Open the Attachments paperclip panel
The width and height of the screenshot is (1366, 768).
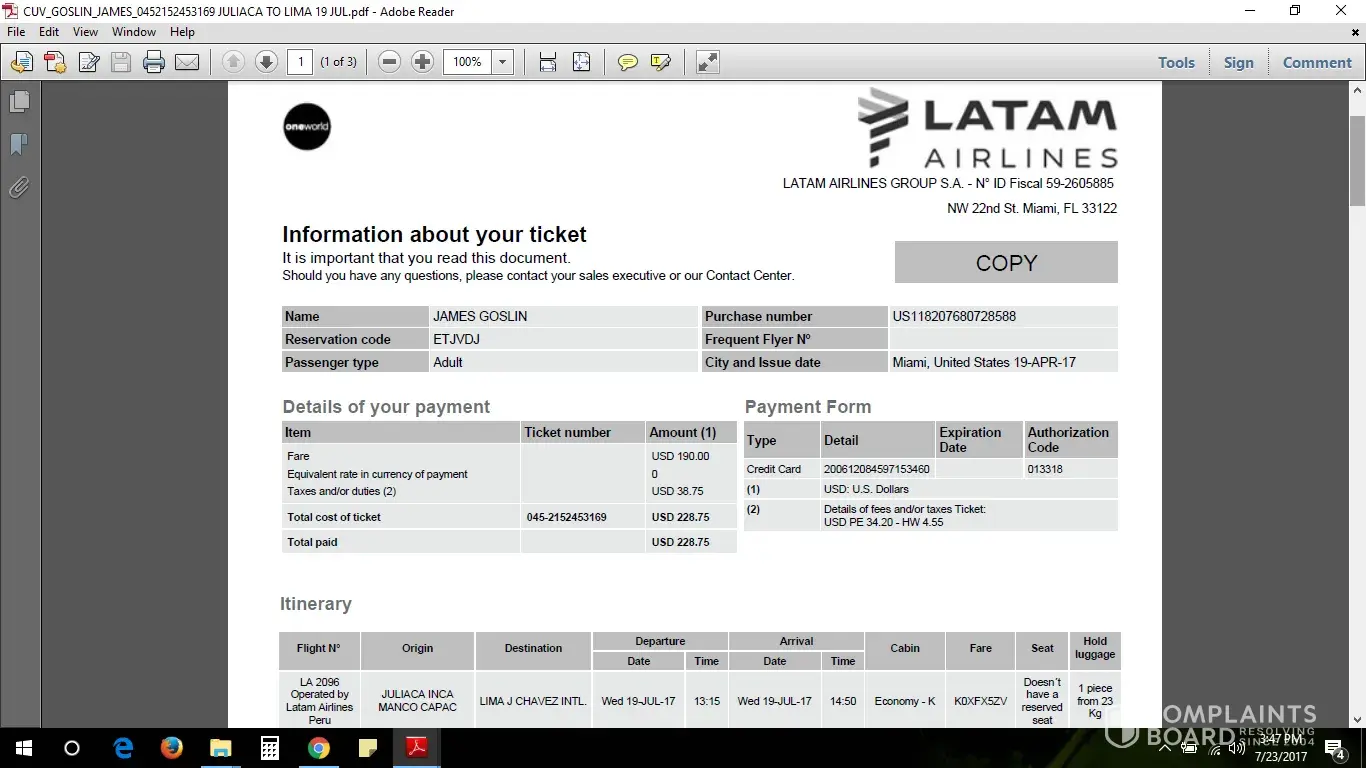coord(19,187)
